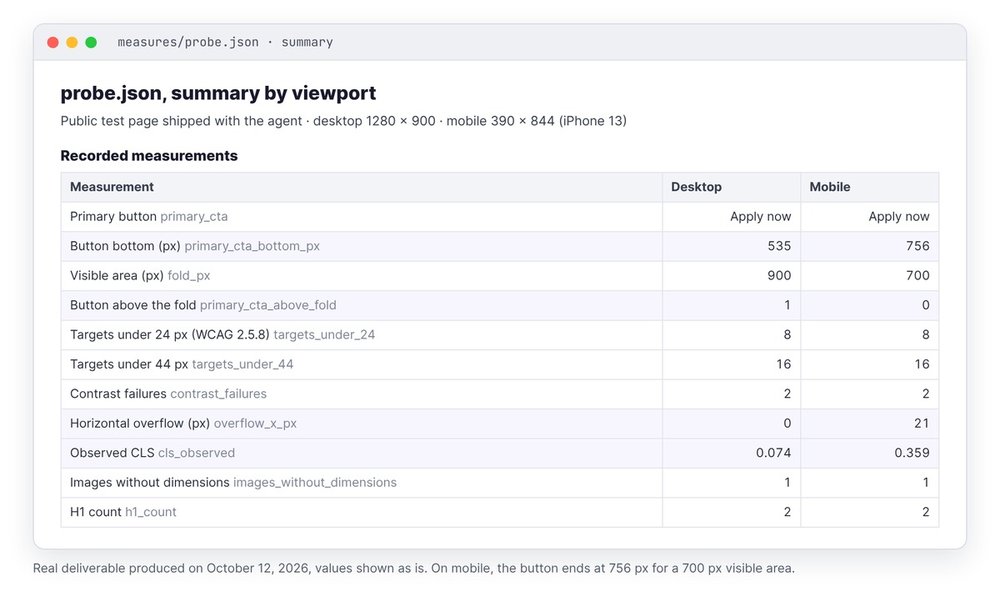Click the Mobile button bottom value 756
This screenshot has width=1000, height=592.
[x=918, y=246]
